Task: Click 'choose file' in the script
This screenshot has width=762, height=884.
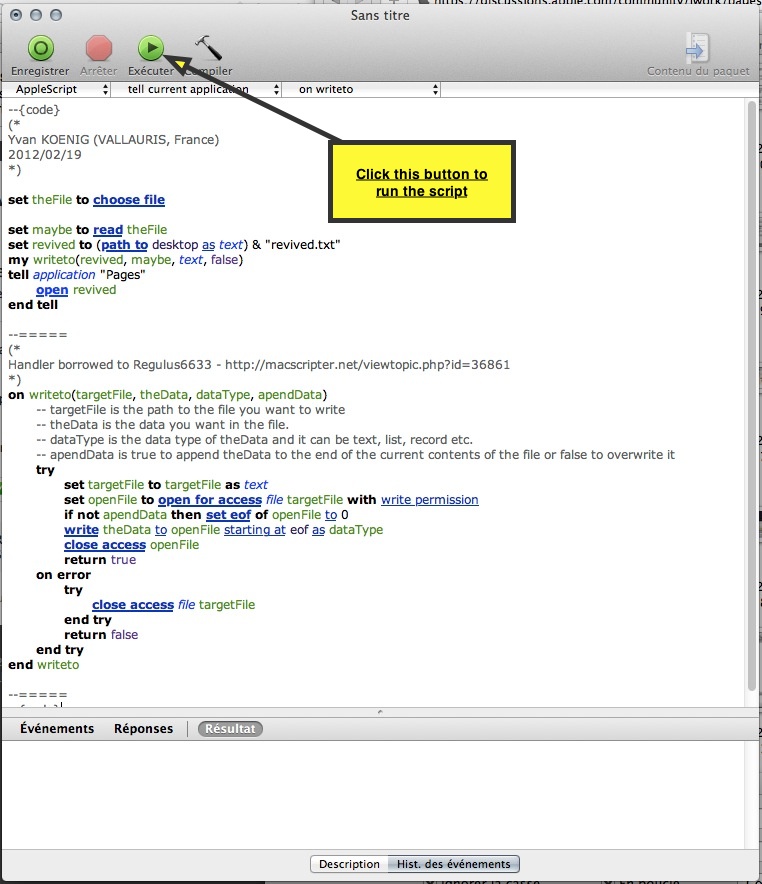Action: (x=129, y=200)
